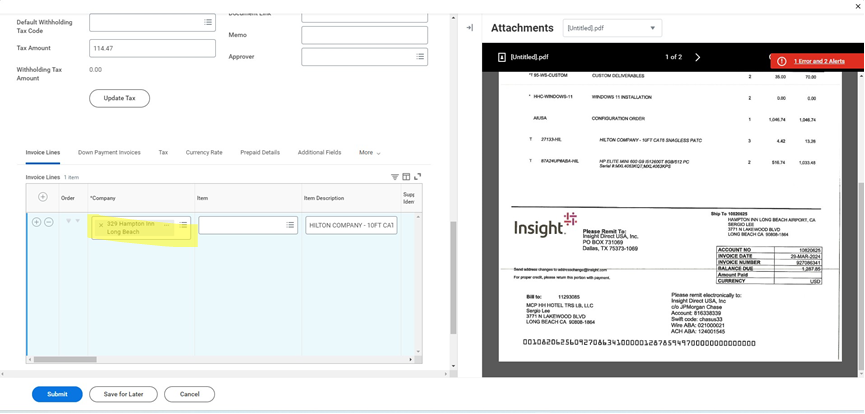Open prompt list for Default Withholding Tax Code
This screenshot has height=414, width=865.
tap(207, 22)
